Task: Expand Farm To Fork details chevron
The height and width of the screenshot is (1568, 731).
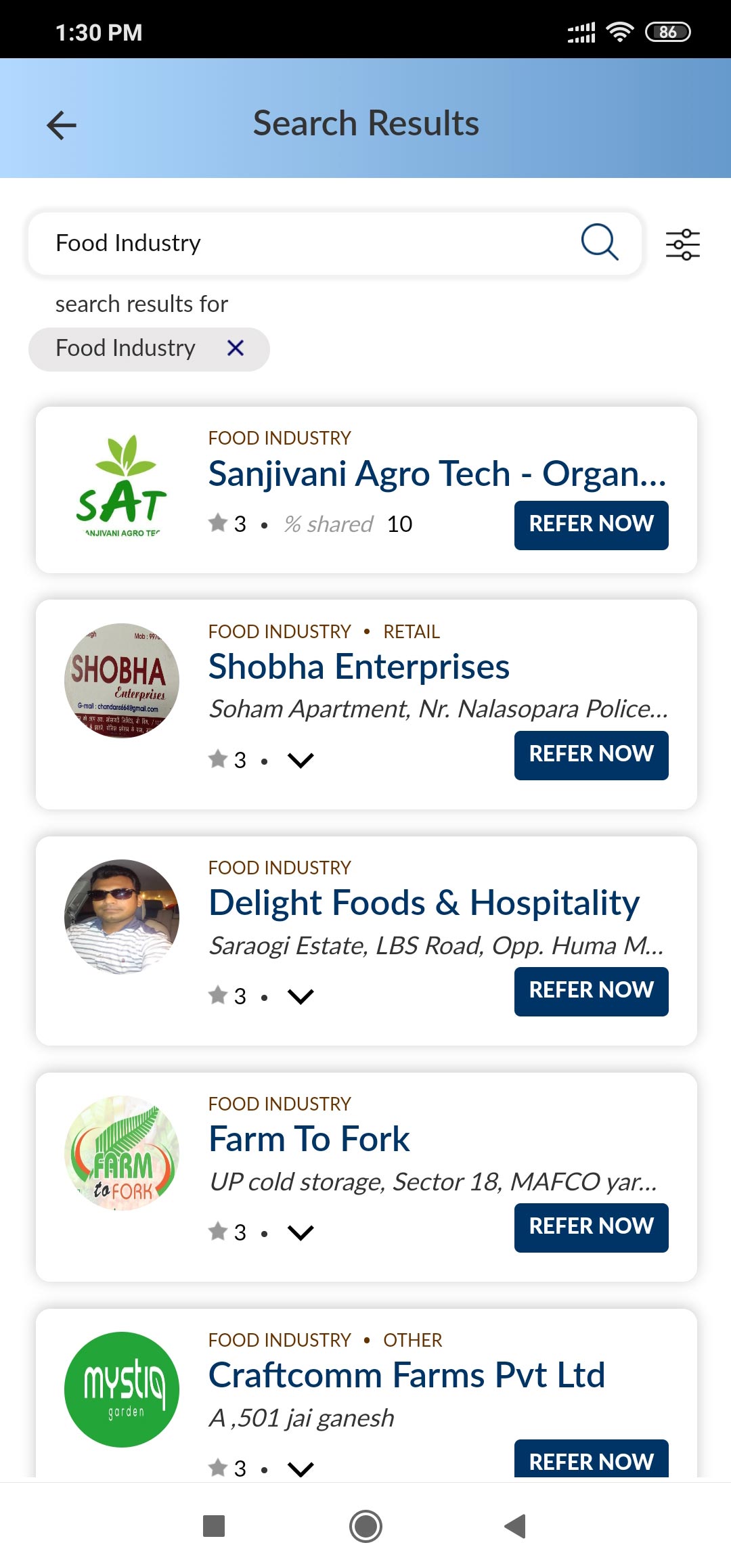Action: [301, 1232]
